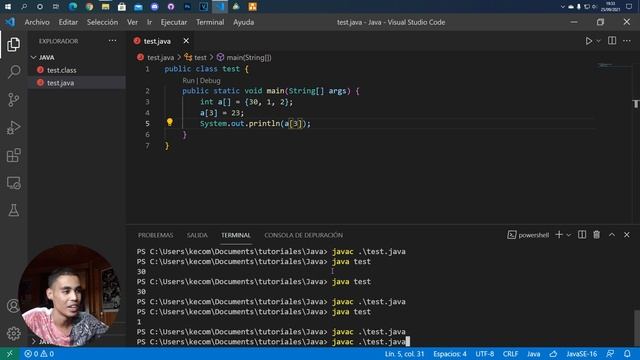Open editor More Actions ellipsis
640x360 pixels.
[627, 41]
